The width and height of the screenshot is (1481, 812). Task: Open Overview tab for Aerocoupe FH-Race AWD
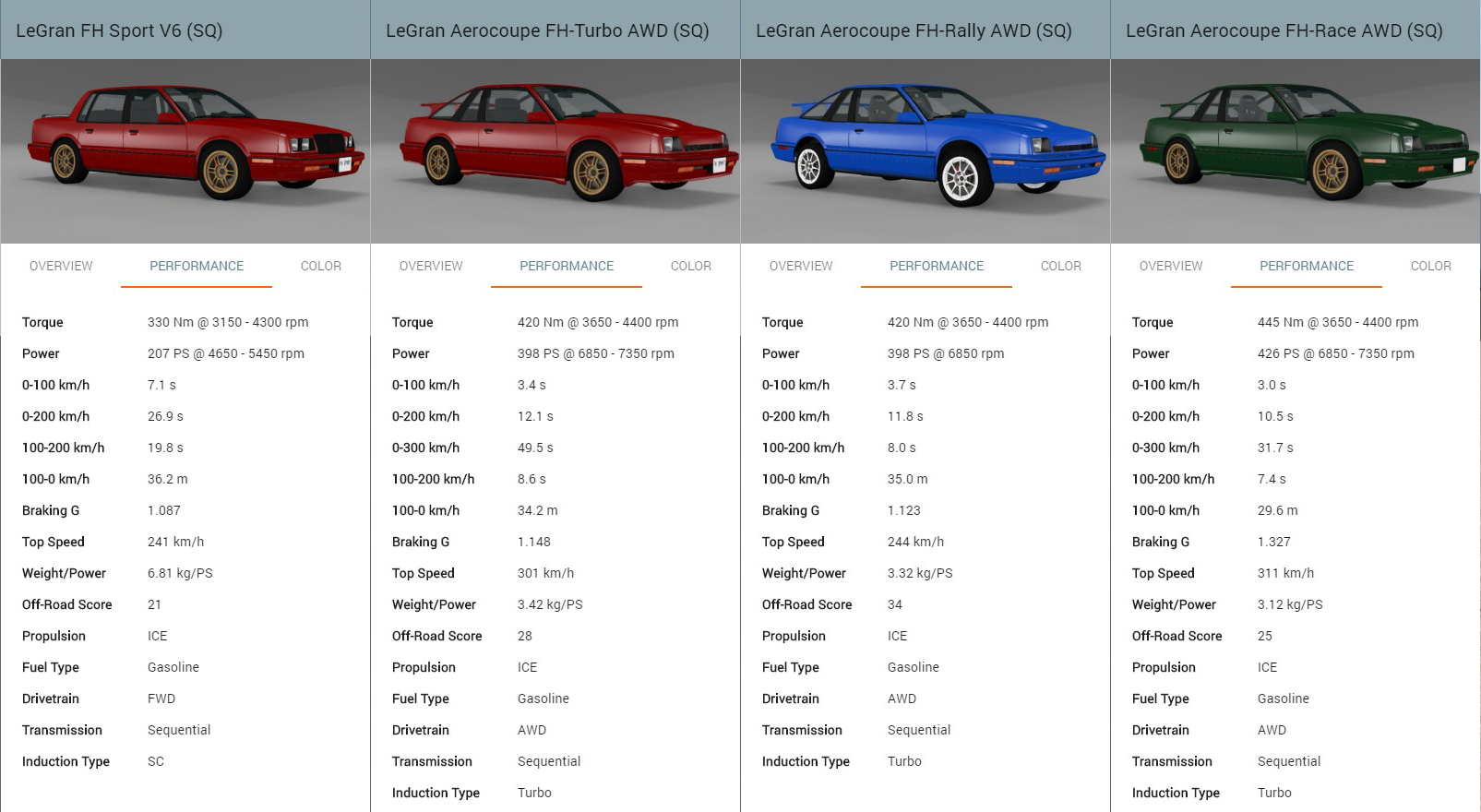point(1171,266)
